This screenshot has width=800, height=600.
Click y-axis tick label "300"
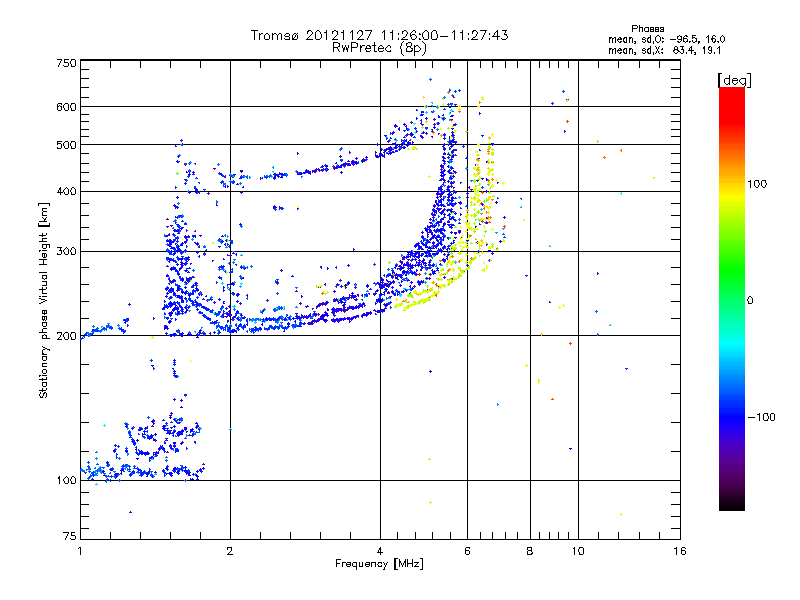pyautogui.click(x=66, y=251)
